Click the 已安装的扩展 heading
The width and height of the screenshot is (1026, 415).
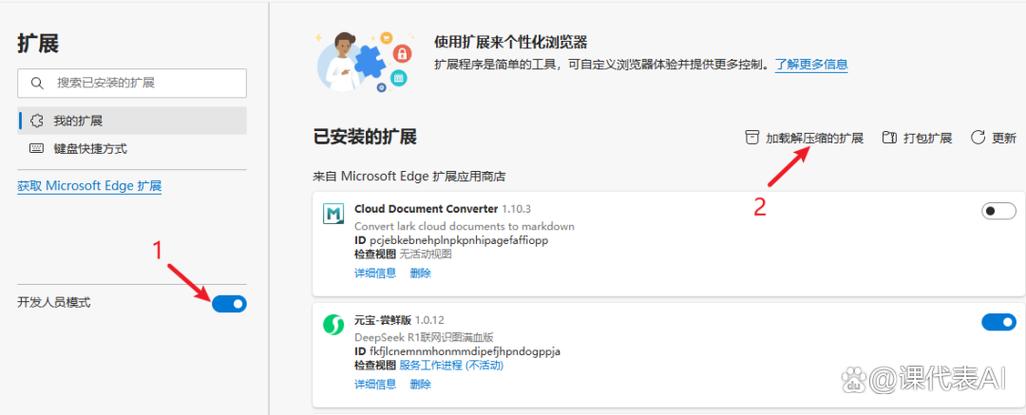(365, 137)
